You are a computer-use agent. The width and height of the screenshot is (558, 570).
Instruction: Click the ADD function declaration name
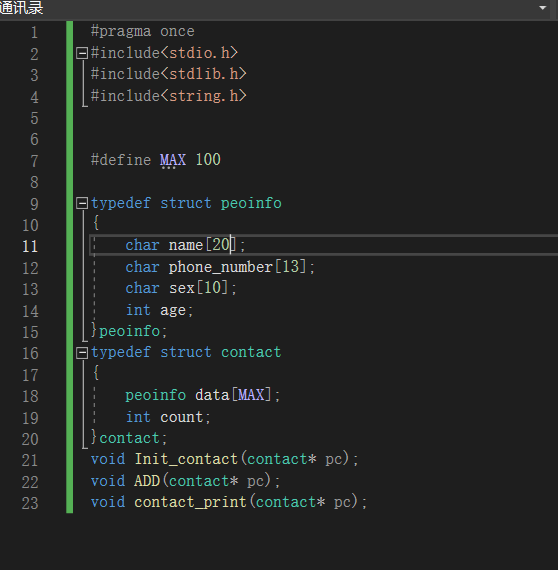coord(147,481)
